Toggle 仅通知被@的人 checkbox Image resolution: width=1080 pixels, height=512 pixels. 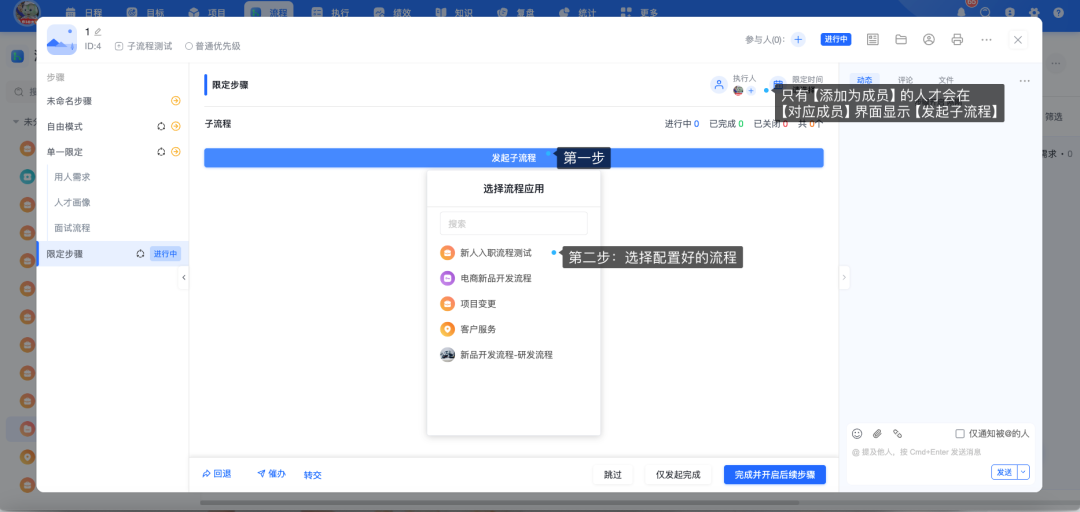[960, 433]
